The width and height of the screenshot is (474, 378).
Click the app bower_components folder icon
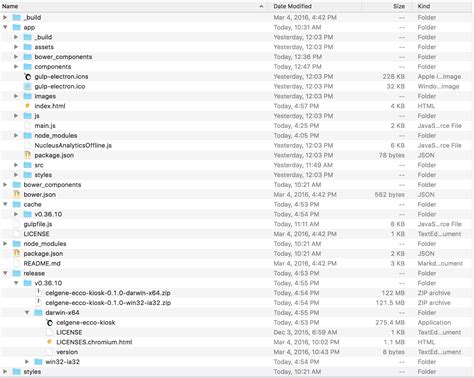click(x=28, y=57)
